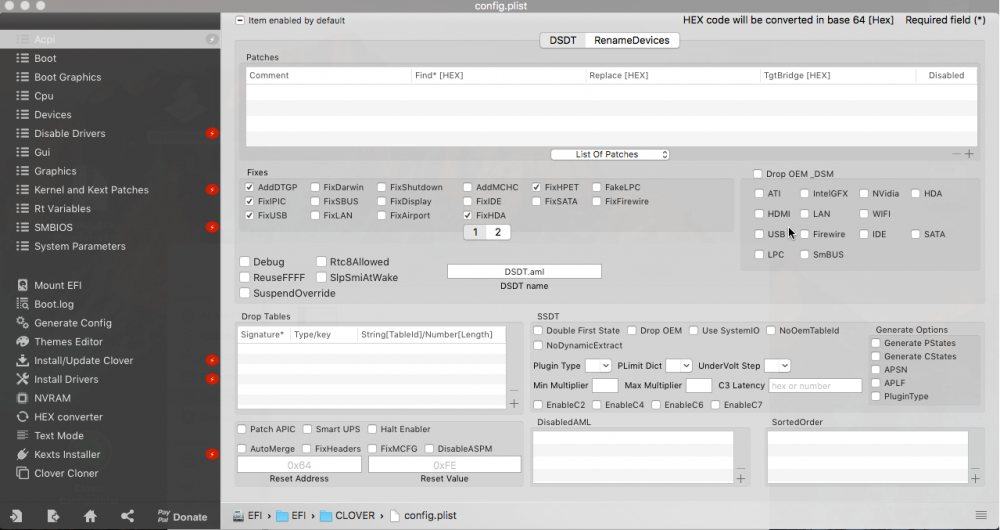Viewport: 1000px width, 530px height.
Task: Uncheck the FixHPET fix
Action: (x=536, y=188)
